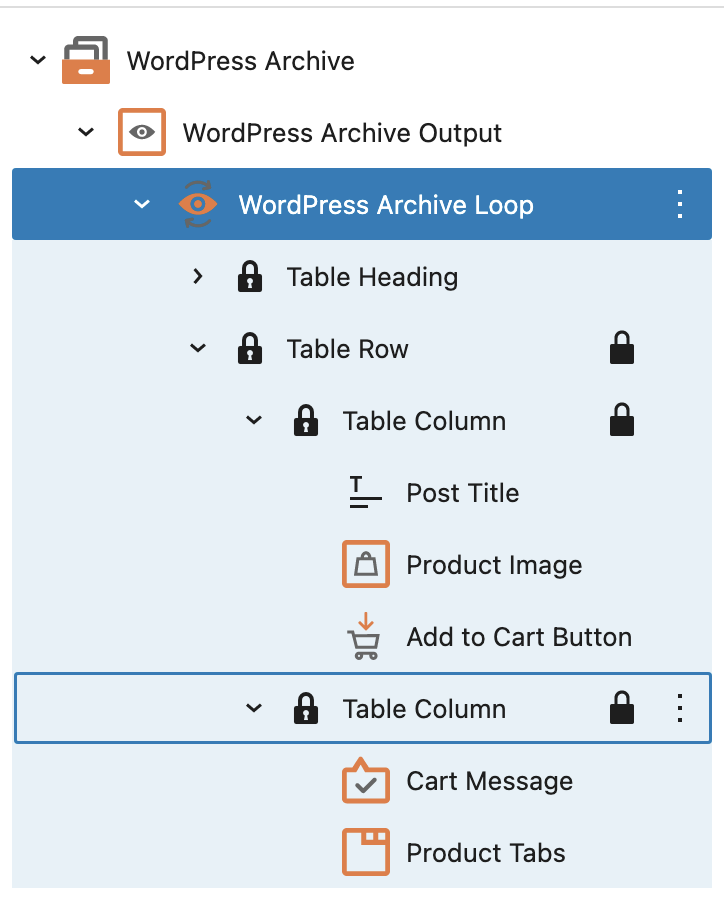
Task: Click the Product Image bag icon
Action: pos(365,564)
